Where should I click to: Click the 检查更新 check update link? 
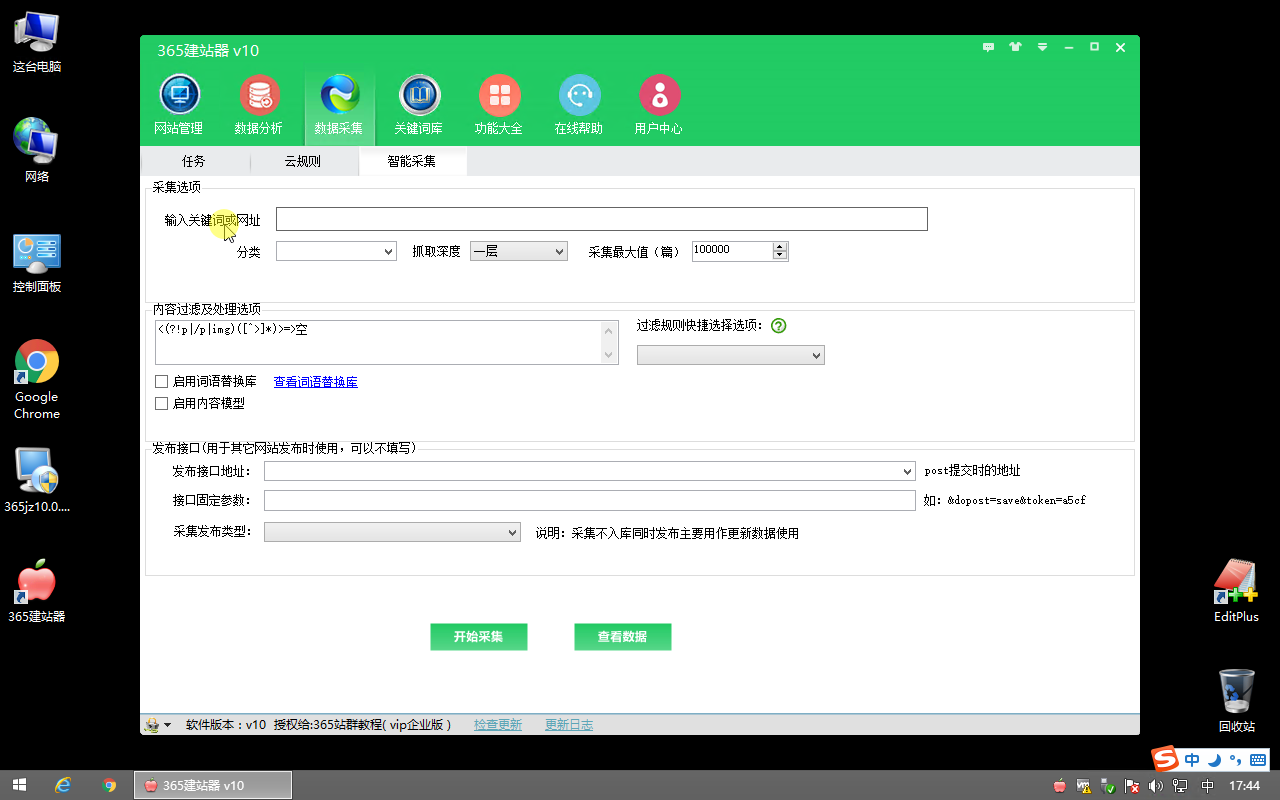[498, 725]
